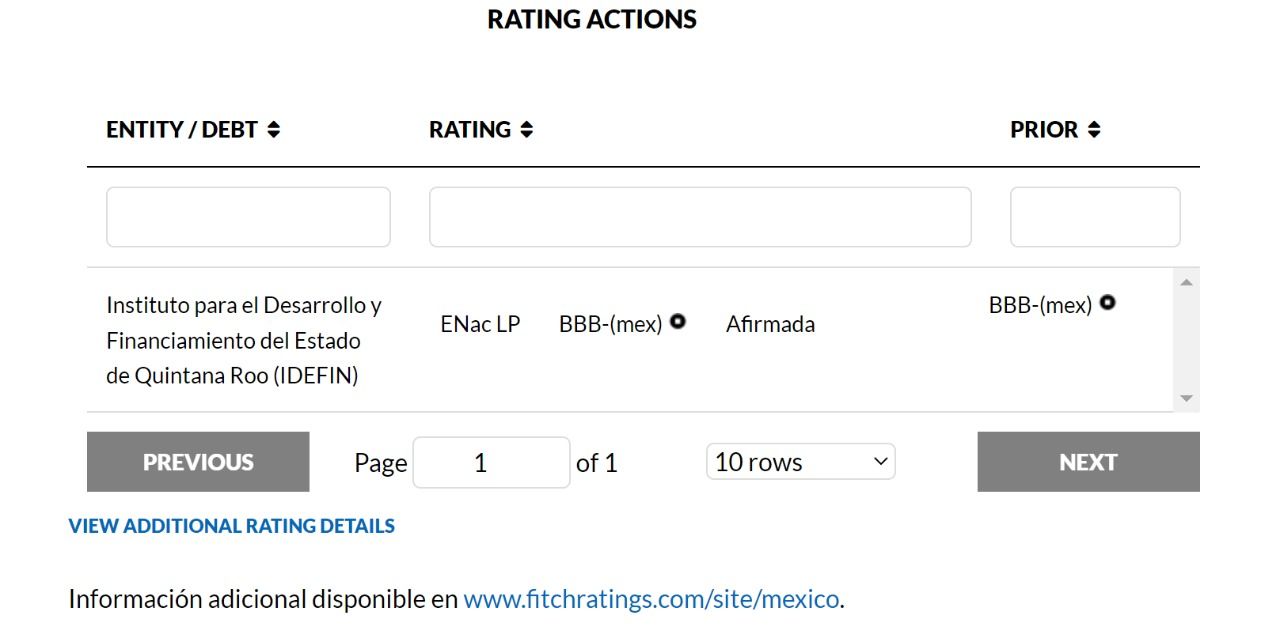Click the Rating column header text
Screen dimensions: 1280x638
pyautogui.click(x=470, y=130)
